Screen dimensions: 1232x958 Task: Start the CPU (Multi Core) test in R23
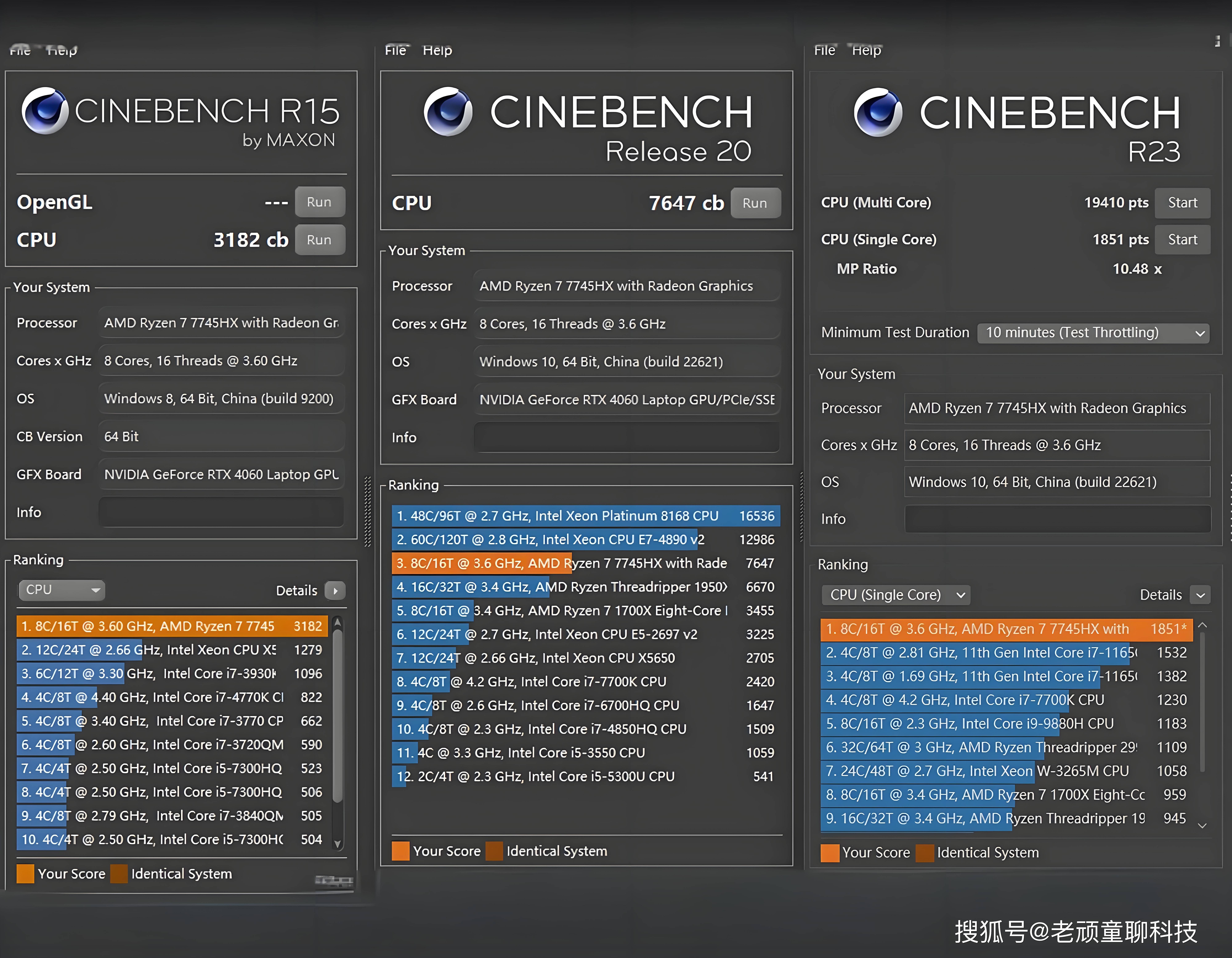pyautogui.click(x=1182, y=203)
